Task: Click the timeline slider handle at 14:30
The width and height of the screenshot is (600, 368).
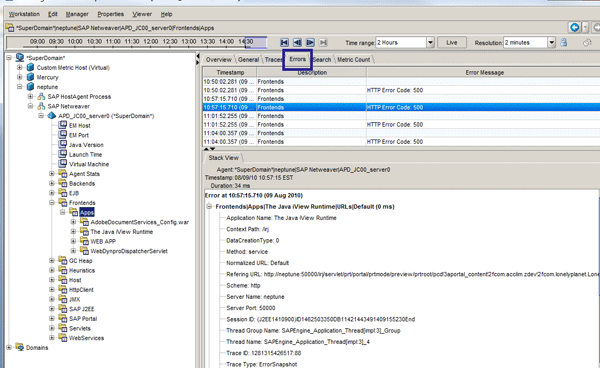Action: (256, 42)
